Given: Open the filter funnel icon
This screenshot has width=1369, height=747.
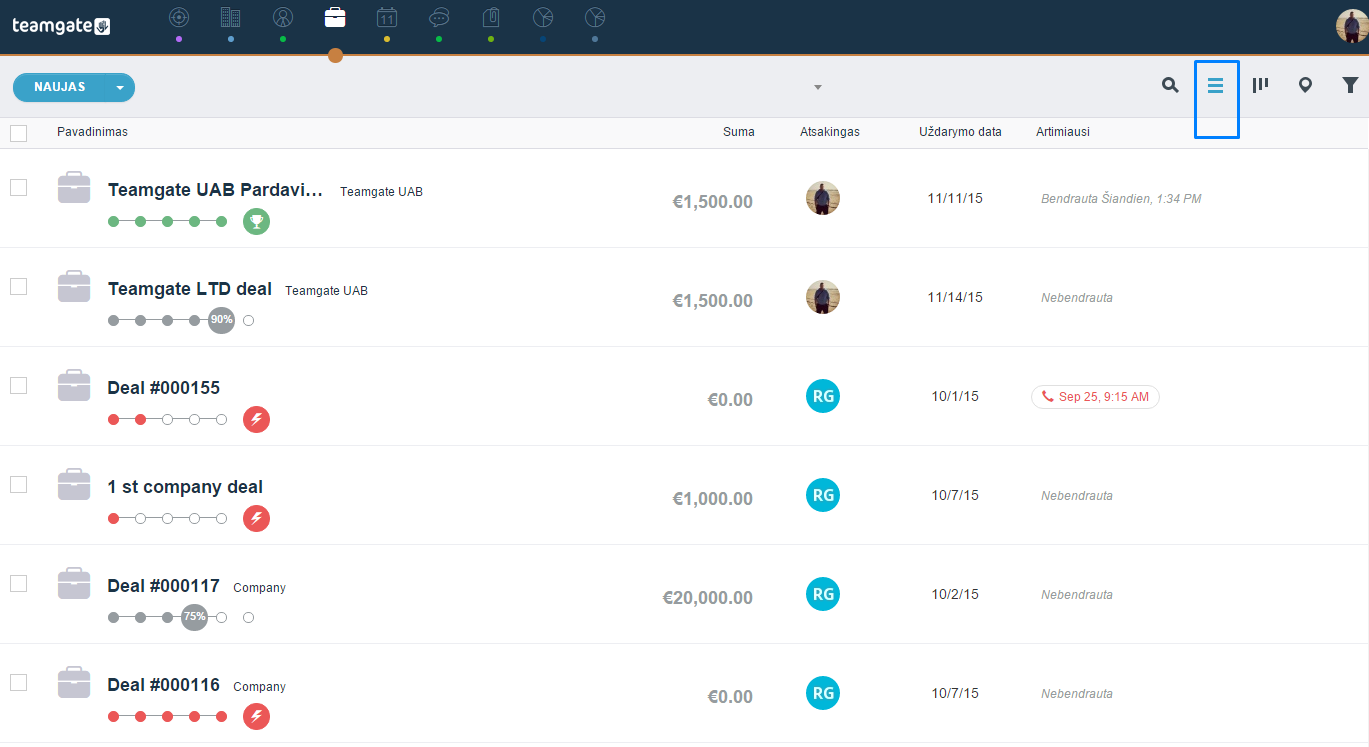Looking at the screenshot, I should (1350, 86).
